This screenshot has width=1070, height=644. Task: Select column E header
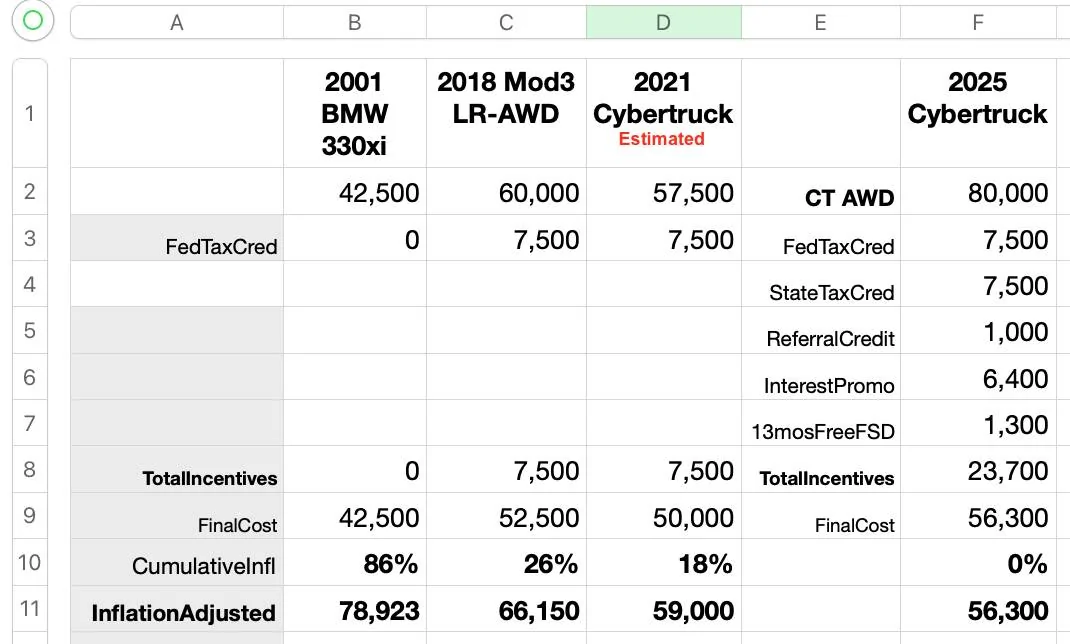click(x=821, y=23)
